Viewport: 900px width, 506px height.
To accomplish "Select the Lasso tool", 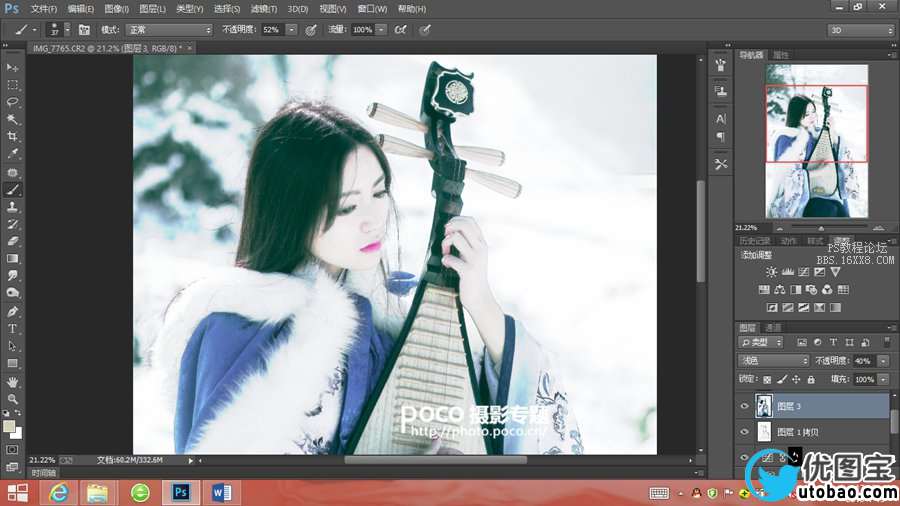I will click(x=12, y=102).
